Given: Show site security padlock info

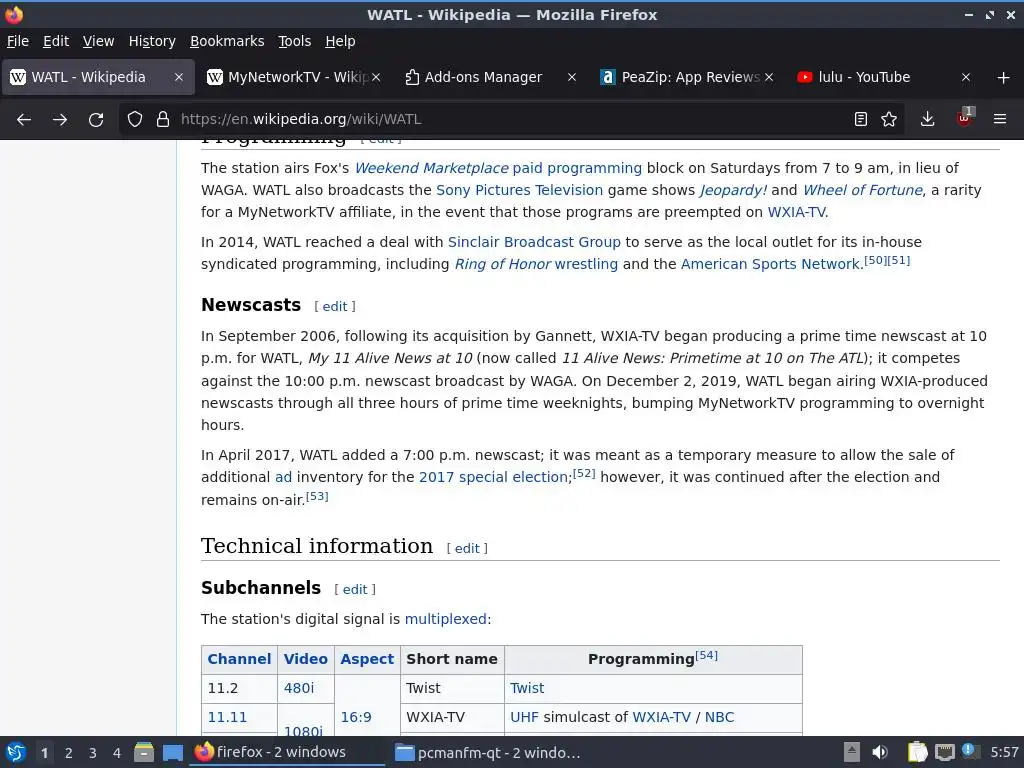Looking at the screenshot, I should click(x=163, y=120).
